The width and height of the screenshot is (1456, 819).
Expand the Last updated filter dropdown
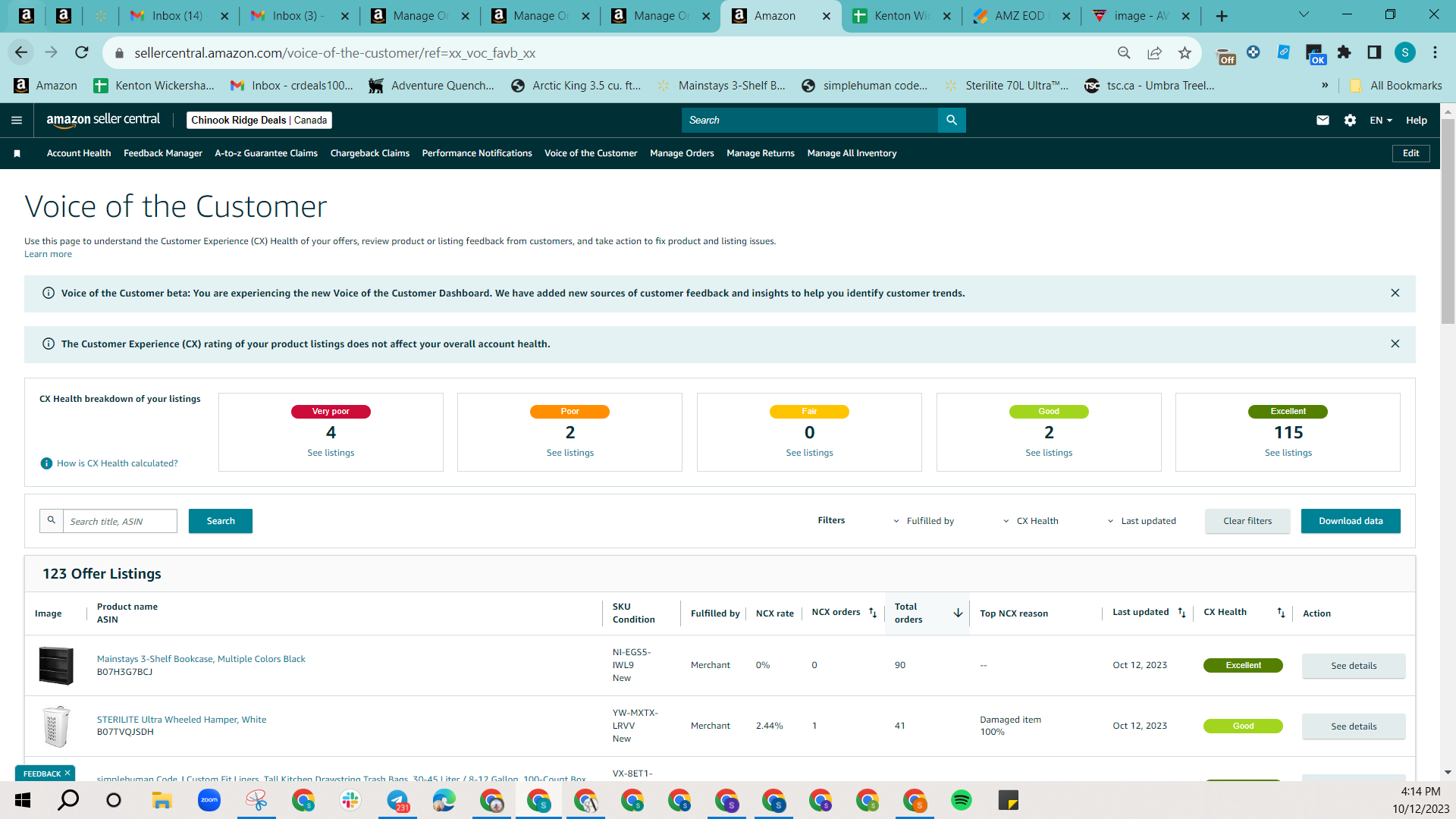click(1141, 521)
